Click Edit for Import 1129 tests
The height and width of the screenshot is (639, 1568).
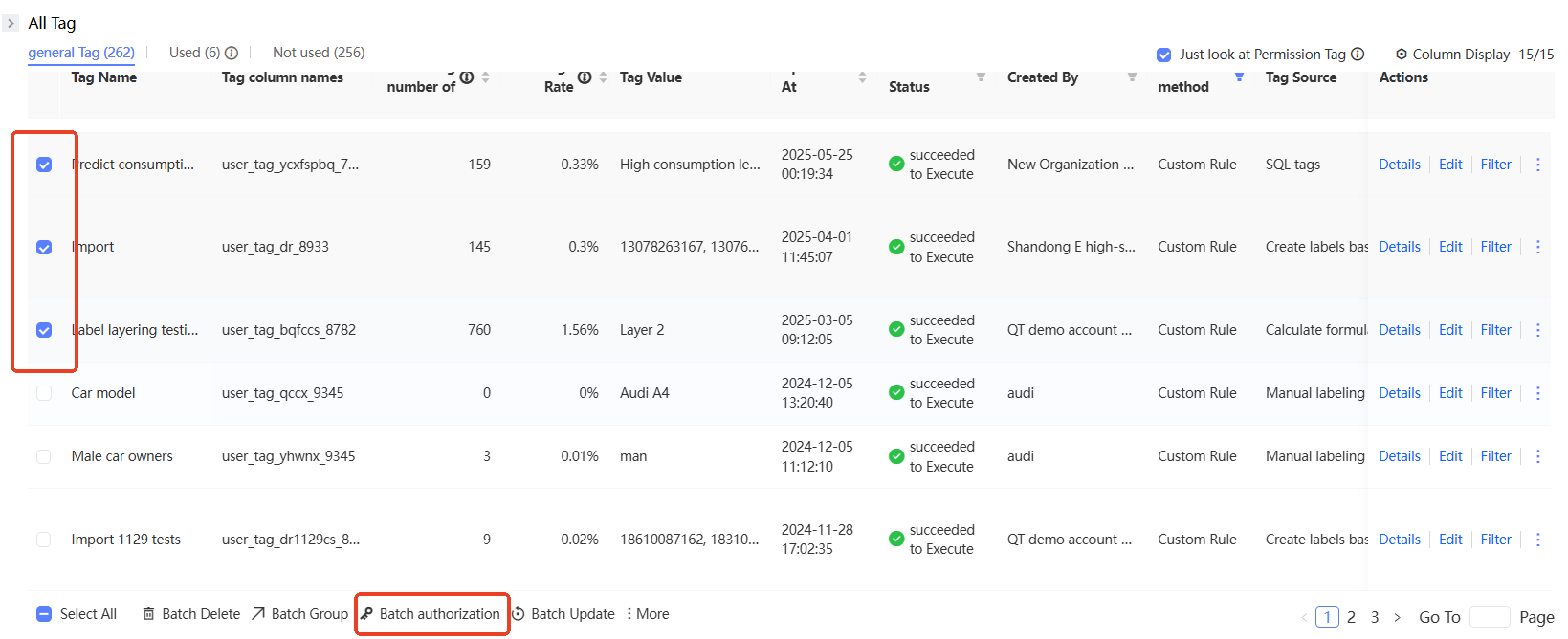pos(1450,540)
